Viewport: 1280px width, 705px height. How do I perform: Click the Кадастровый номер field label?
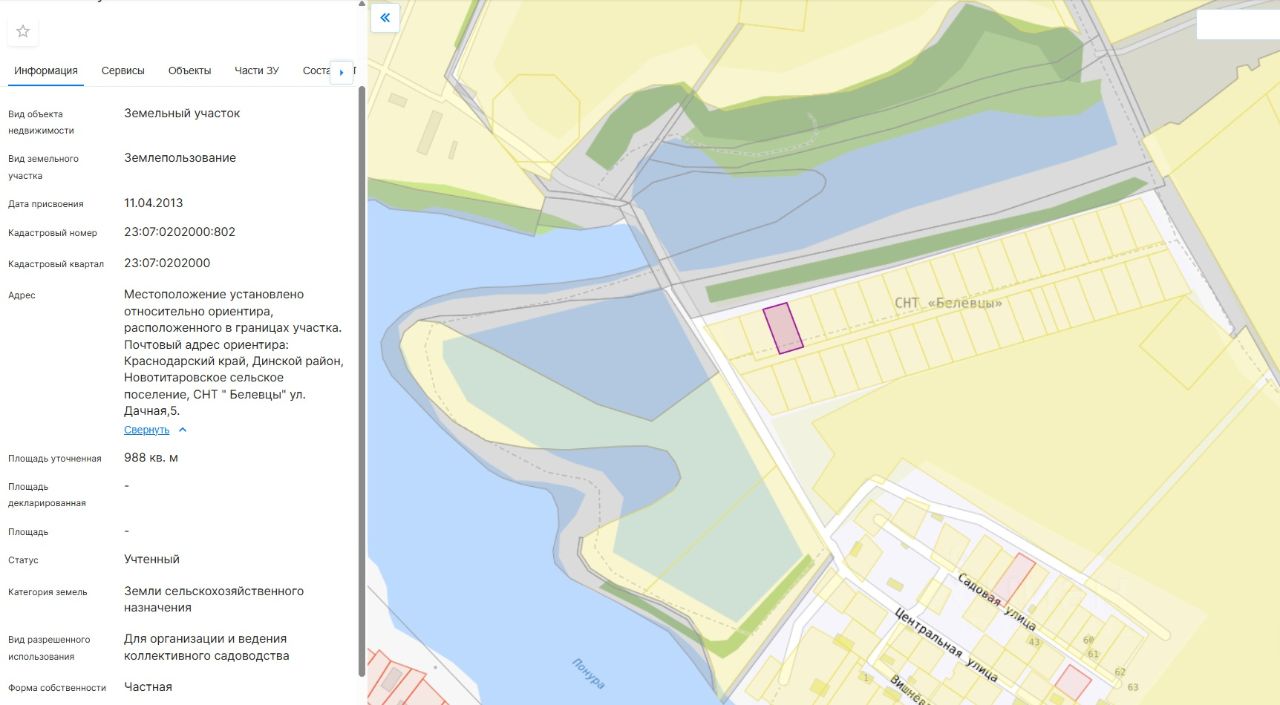pos(53,233)
